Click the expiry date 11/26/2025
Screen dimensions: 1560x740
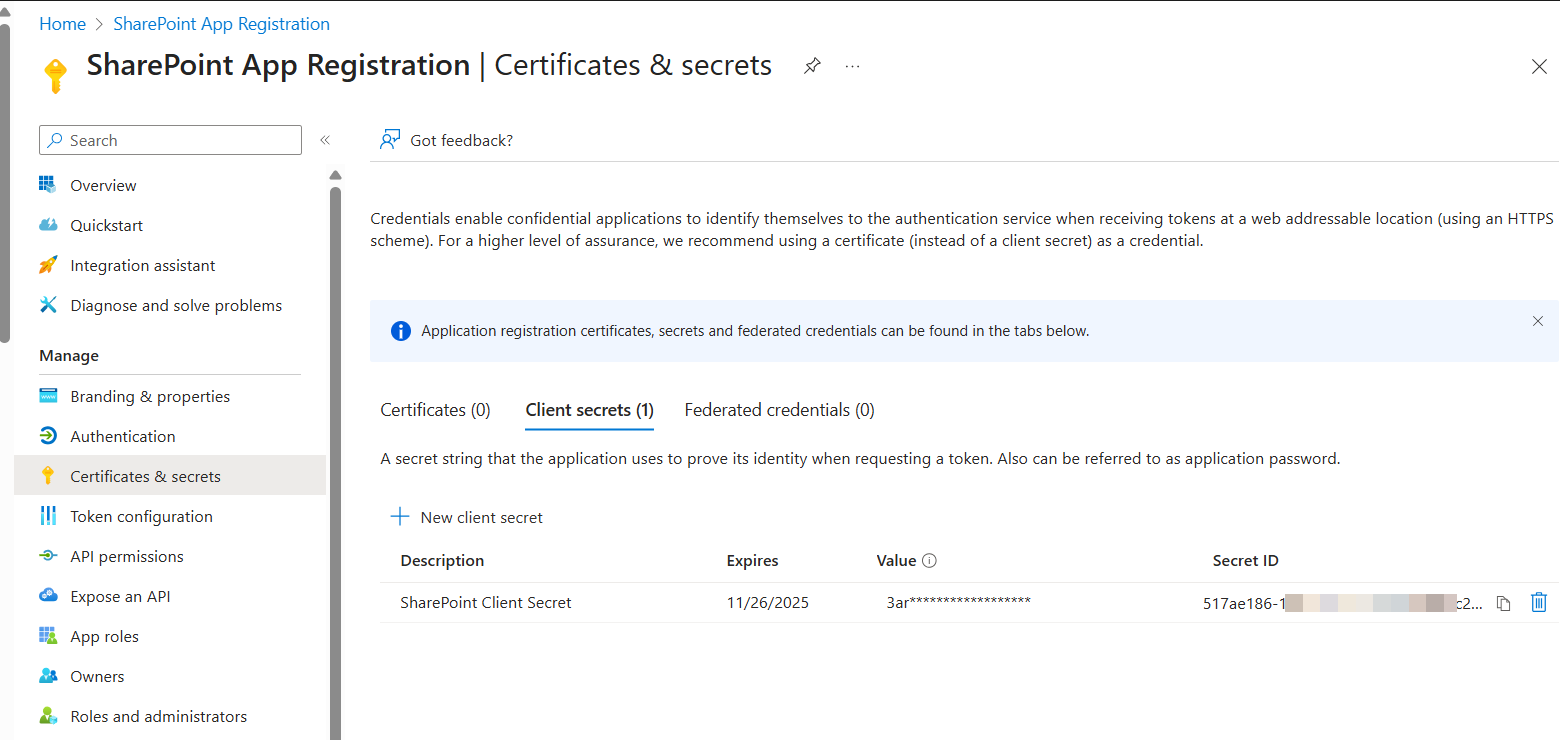coord(768,603)
